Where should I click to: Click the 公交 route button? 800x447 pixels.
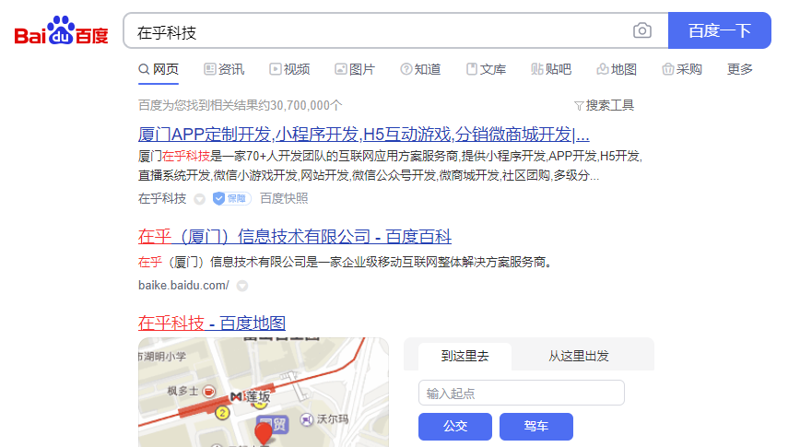point(455,426)
